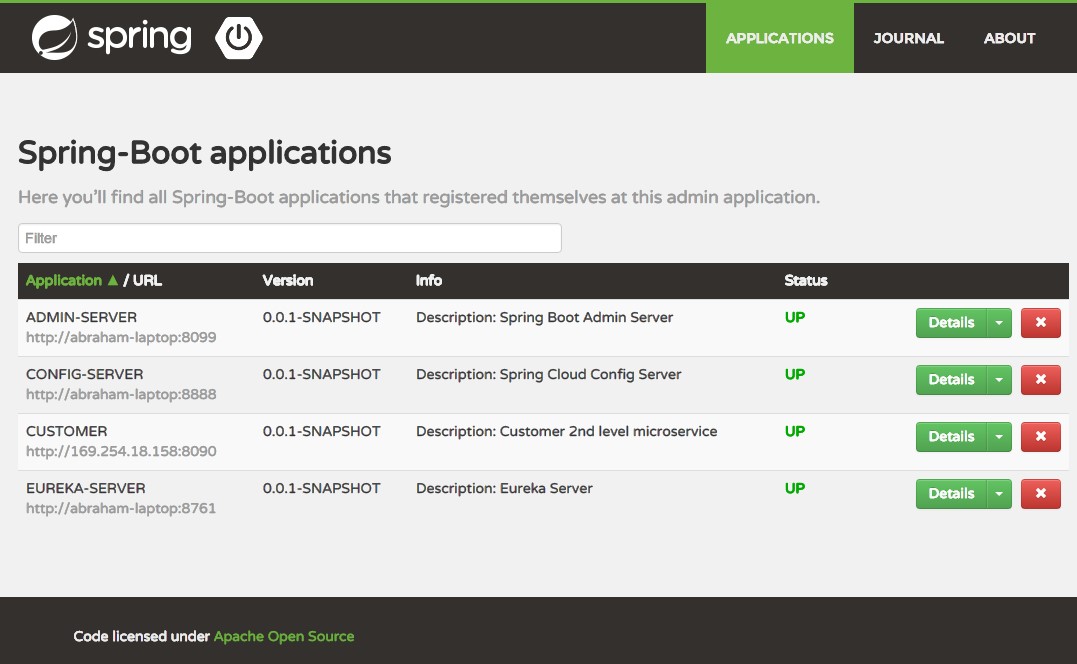The width and height of the screenshot is (1077, 664).
Task: Click the 0.0.1-SNAPSHOT version of EUREKA-SERVER
Action: (x=321, y=488)
